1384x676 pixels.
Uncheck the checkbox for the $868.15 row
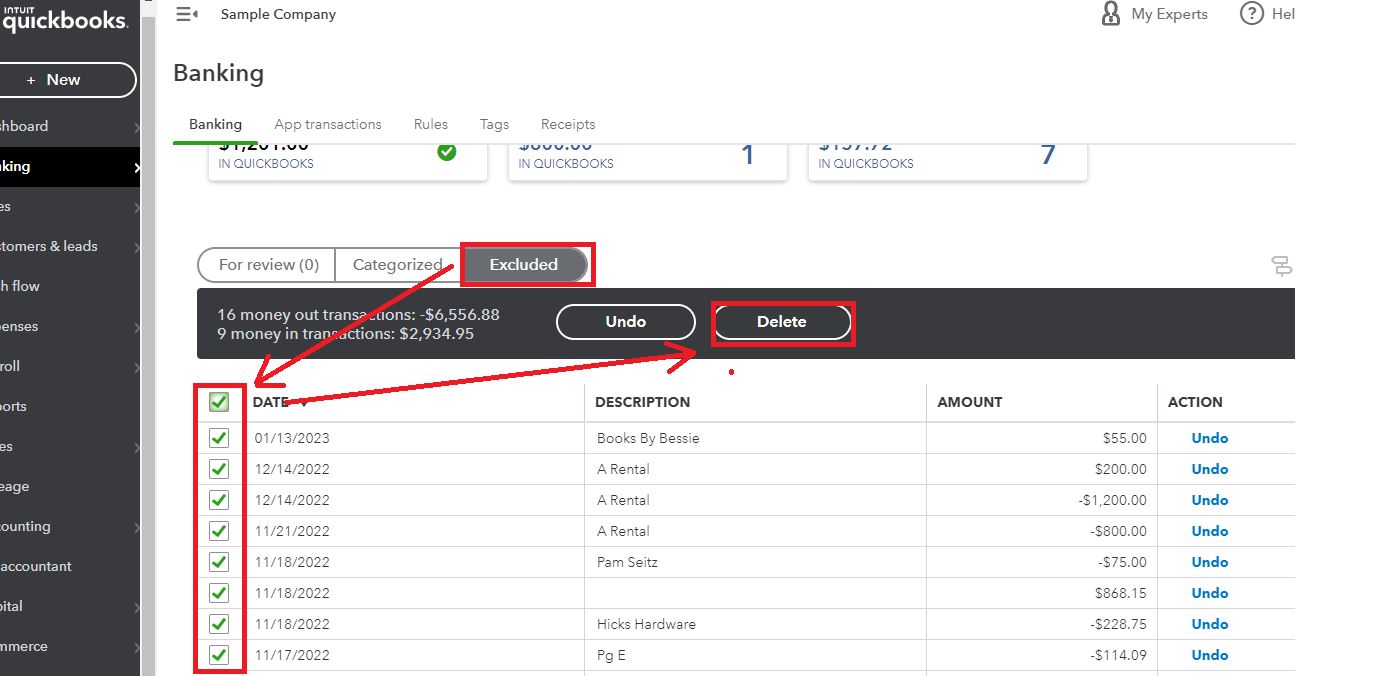(x=219, y=593)
